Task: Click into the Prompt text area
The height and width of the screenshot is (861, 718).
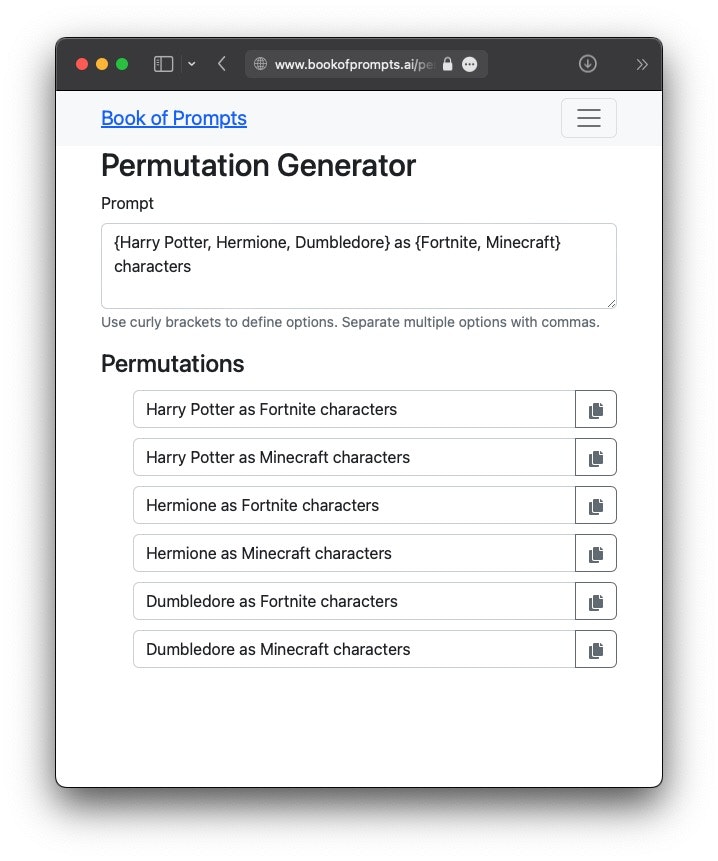Action: 358,266
